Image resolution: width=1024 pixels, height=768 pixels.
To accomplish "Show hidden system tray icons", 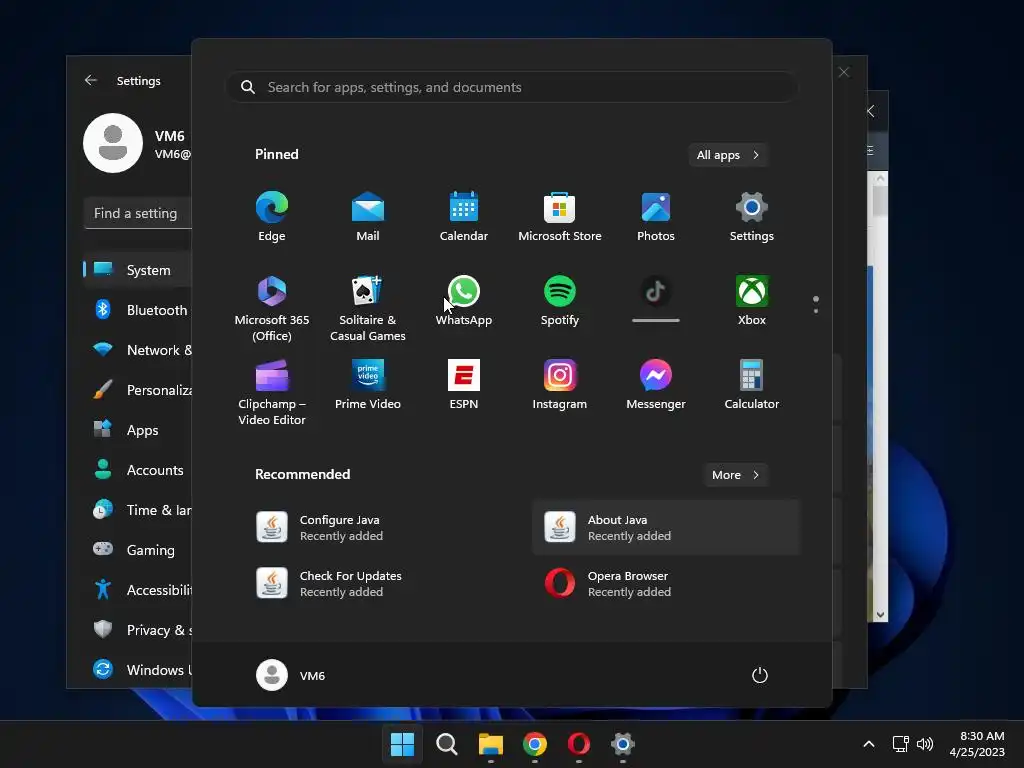I will [x=869, y=744].
